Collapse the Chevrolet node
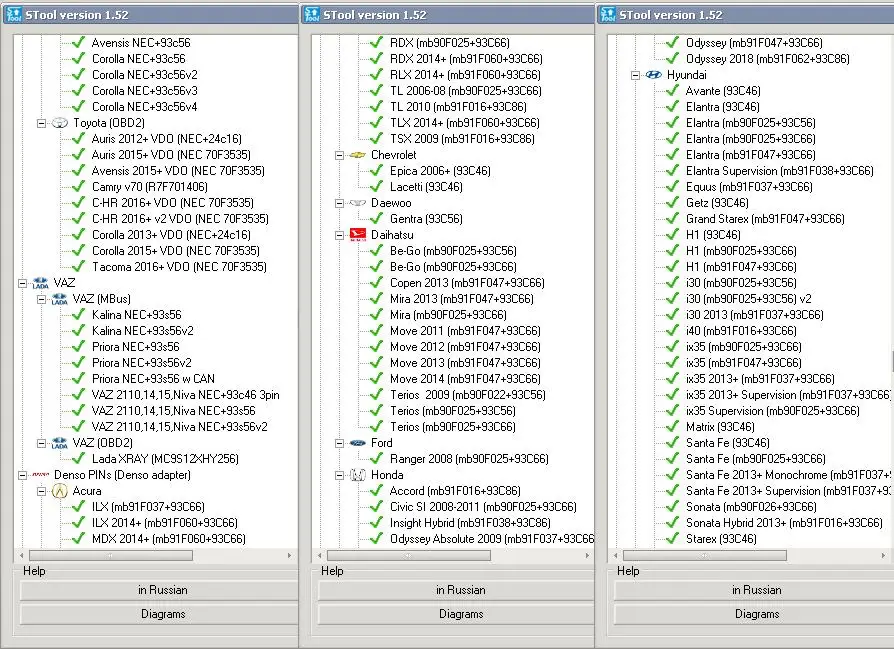 (x=339, y=155)
